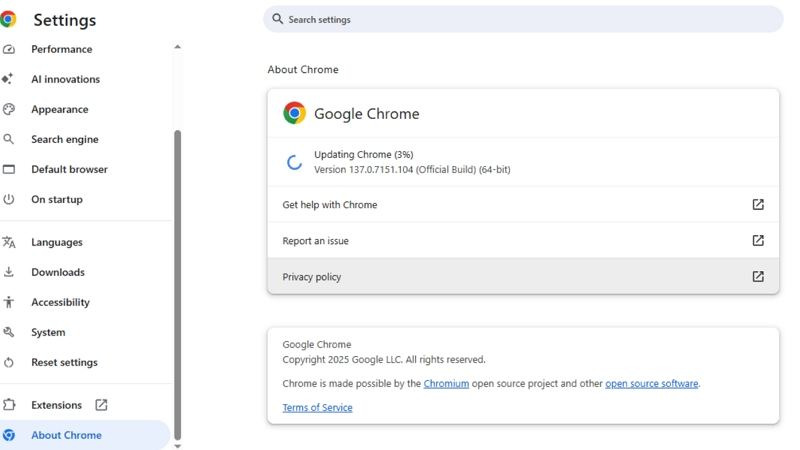
Task: Click the AI innovations sparkle icon
Action: click(8, 79)
